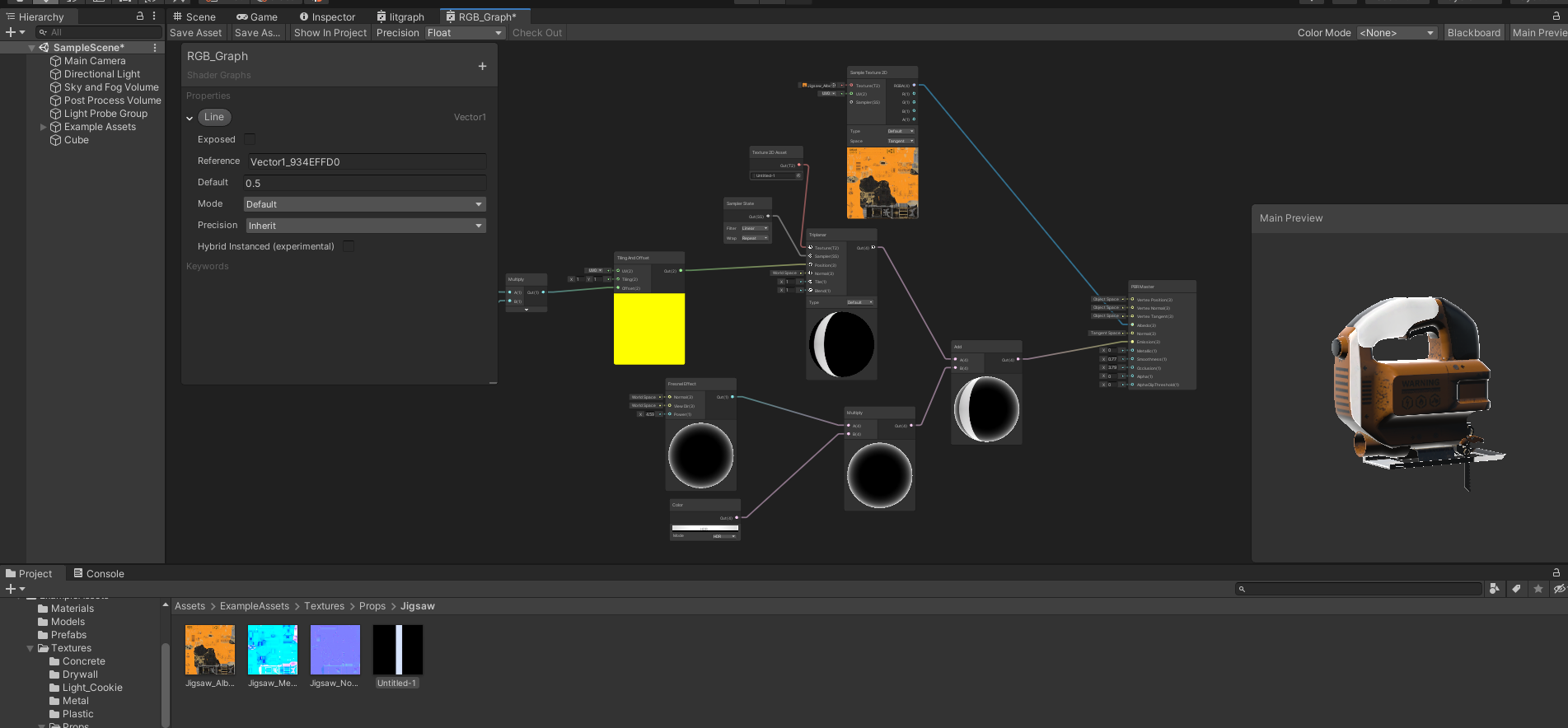Open the Precision Inherit dropdown

tap(364, 226)
